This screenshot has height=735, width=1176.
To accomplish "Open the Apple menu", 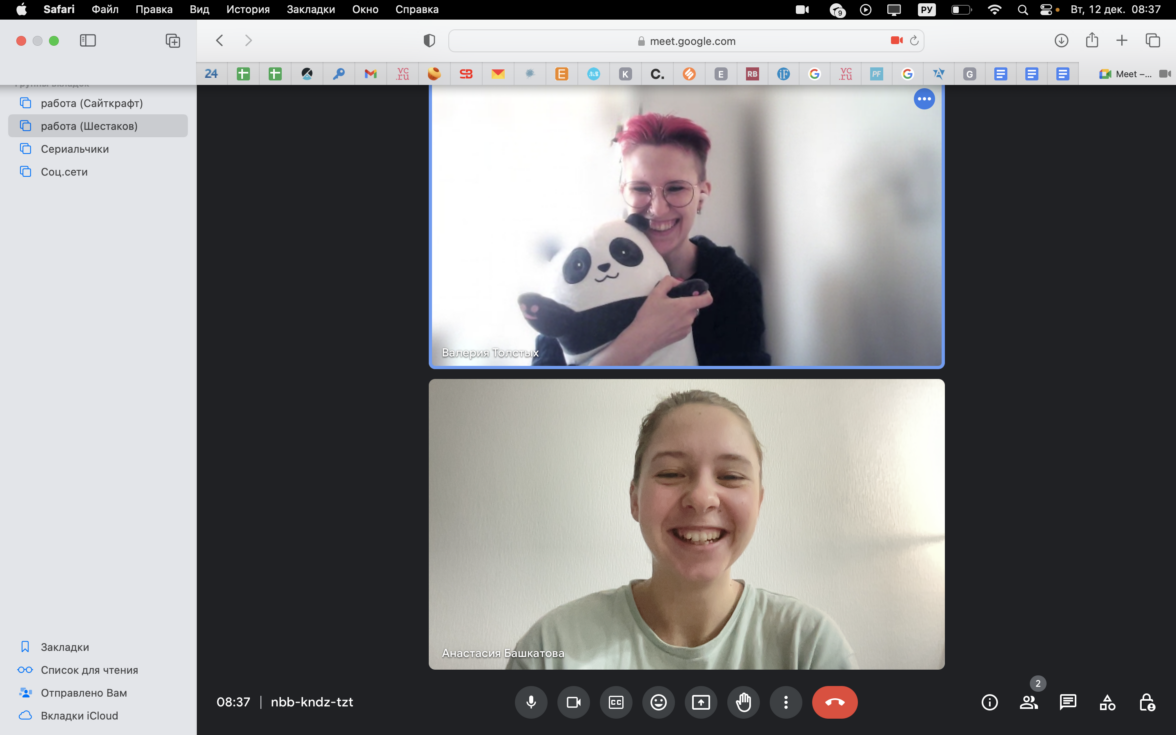I will point(21,9).
